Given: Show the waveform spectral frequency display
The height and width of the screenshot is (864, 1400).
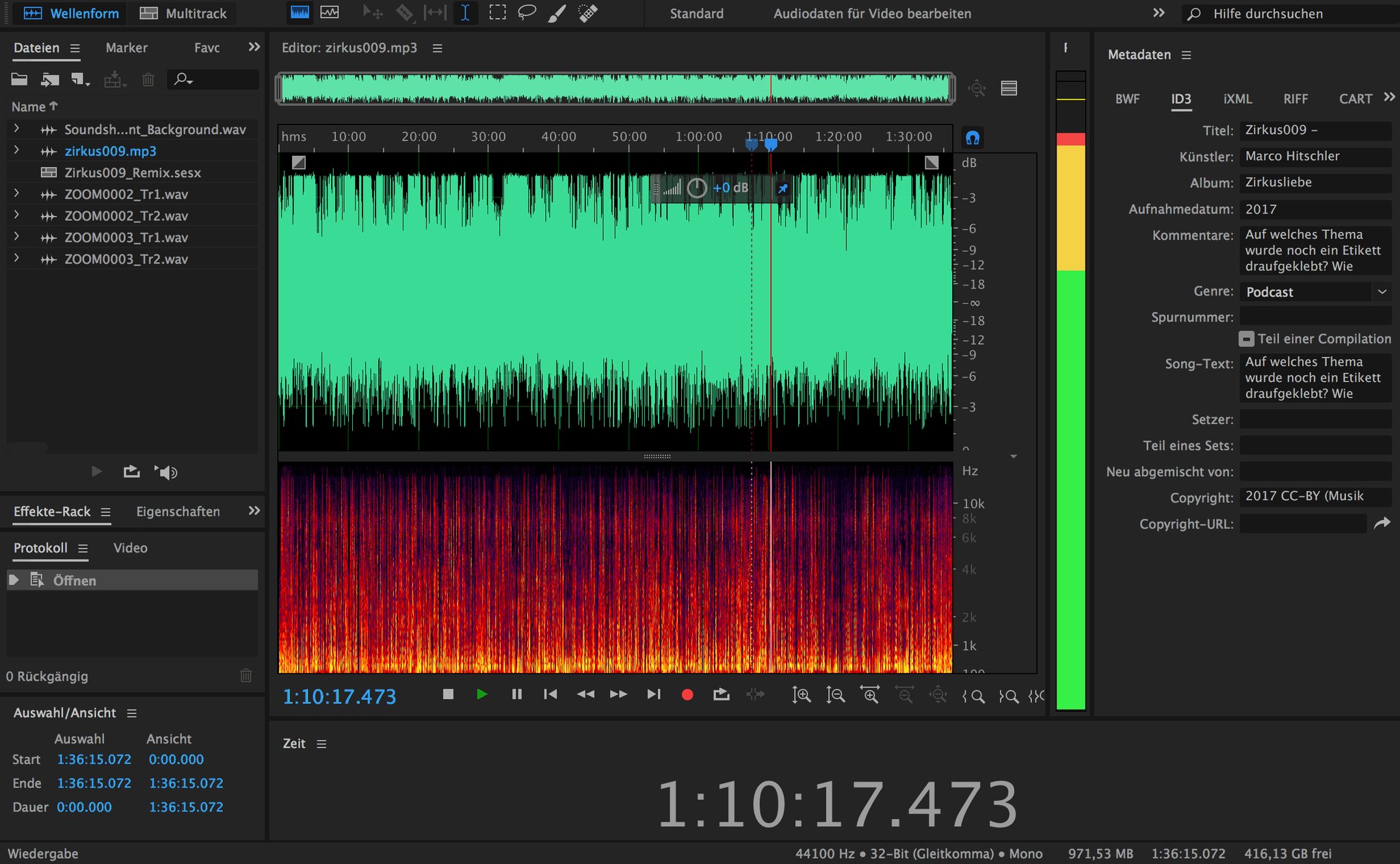Looking at the screenshot, I should point(300,13).
